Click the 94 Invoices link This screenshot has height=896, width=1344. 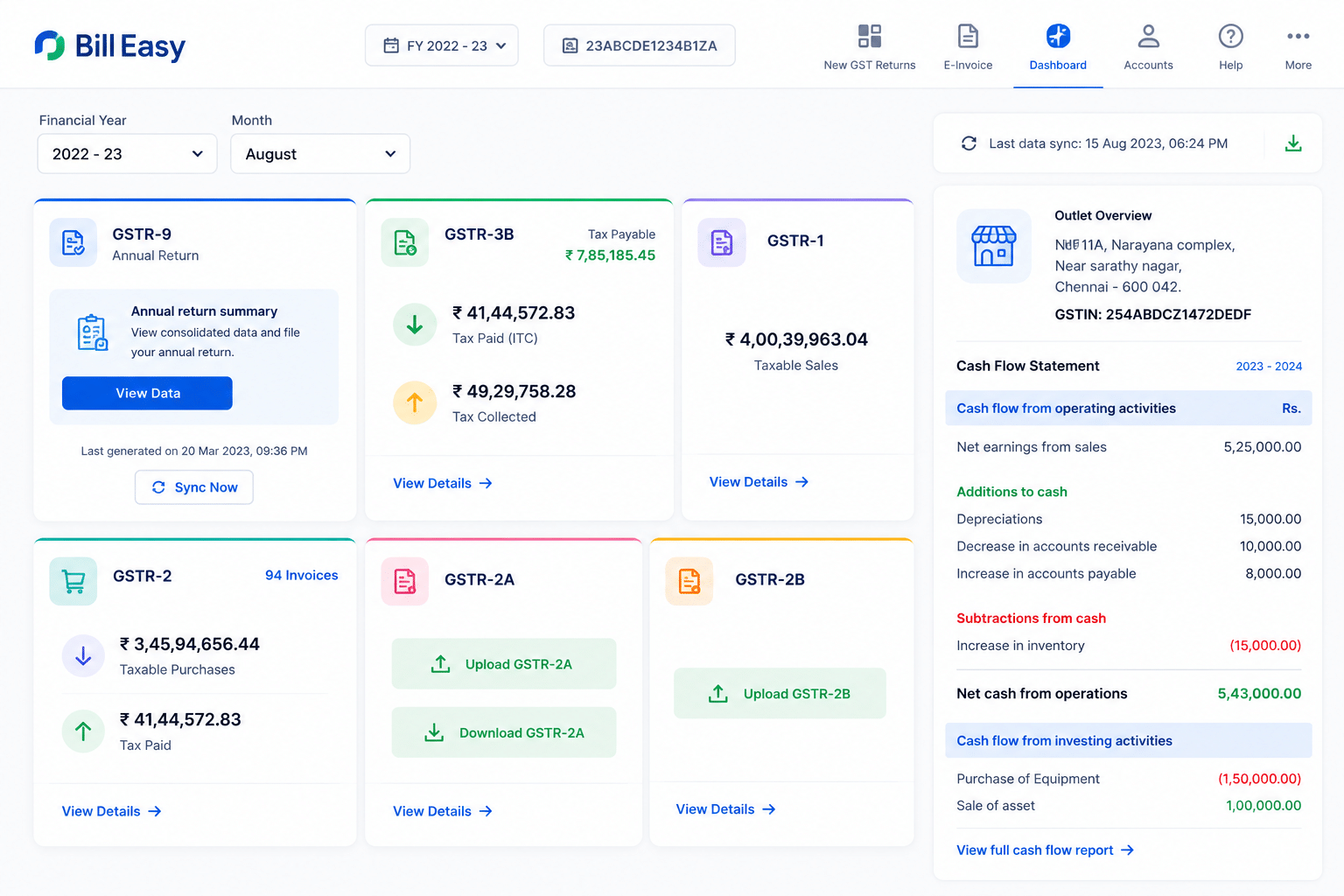pyautogui.click(x=302, y=575)
